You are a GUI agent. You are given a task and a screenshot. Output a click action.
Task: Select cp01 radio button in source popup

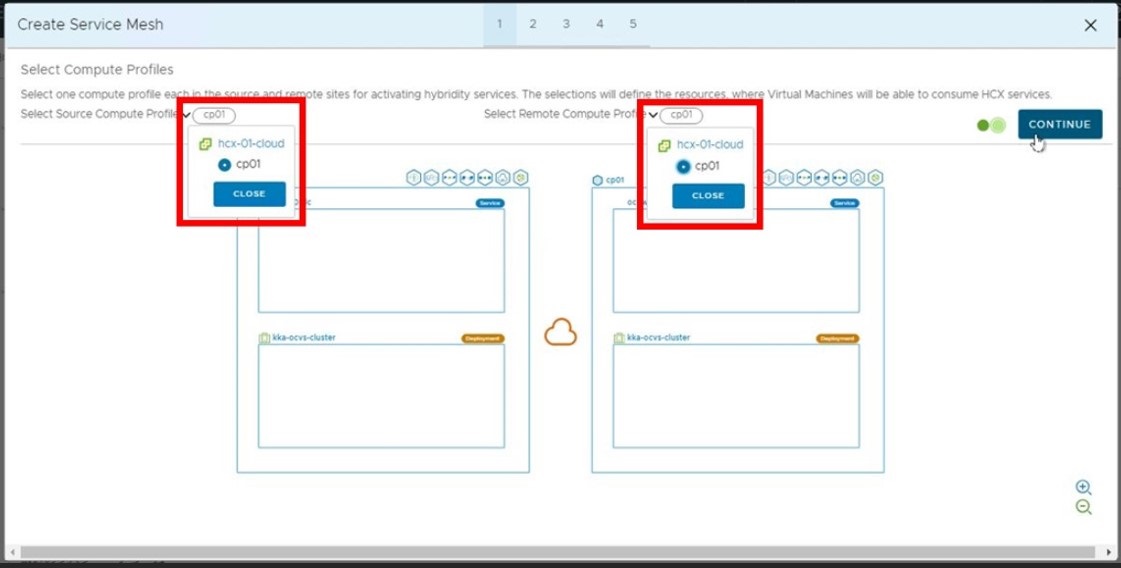224,165
